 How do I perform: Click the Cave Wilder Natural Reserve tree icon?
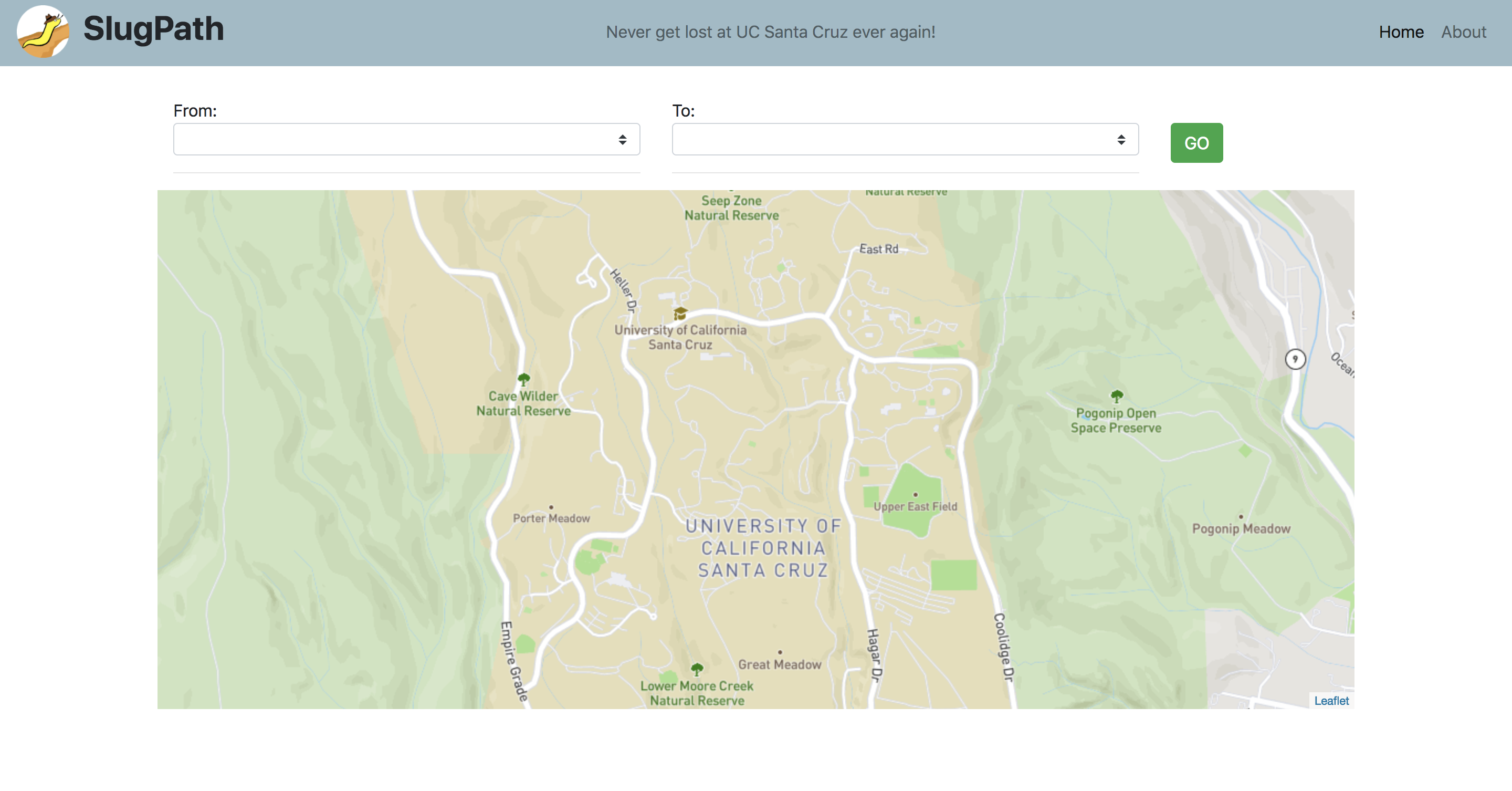pos(523,379)
